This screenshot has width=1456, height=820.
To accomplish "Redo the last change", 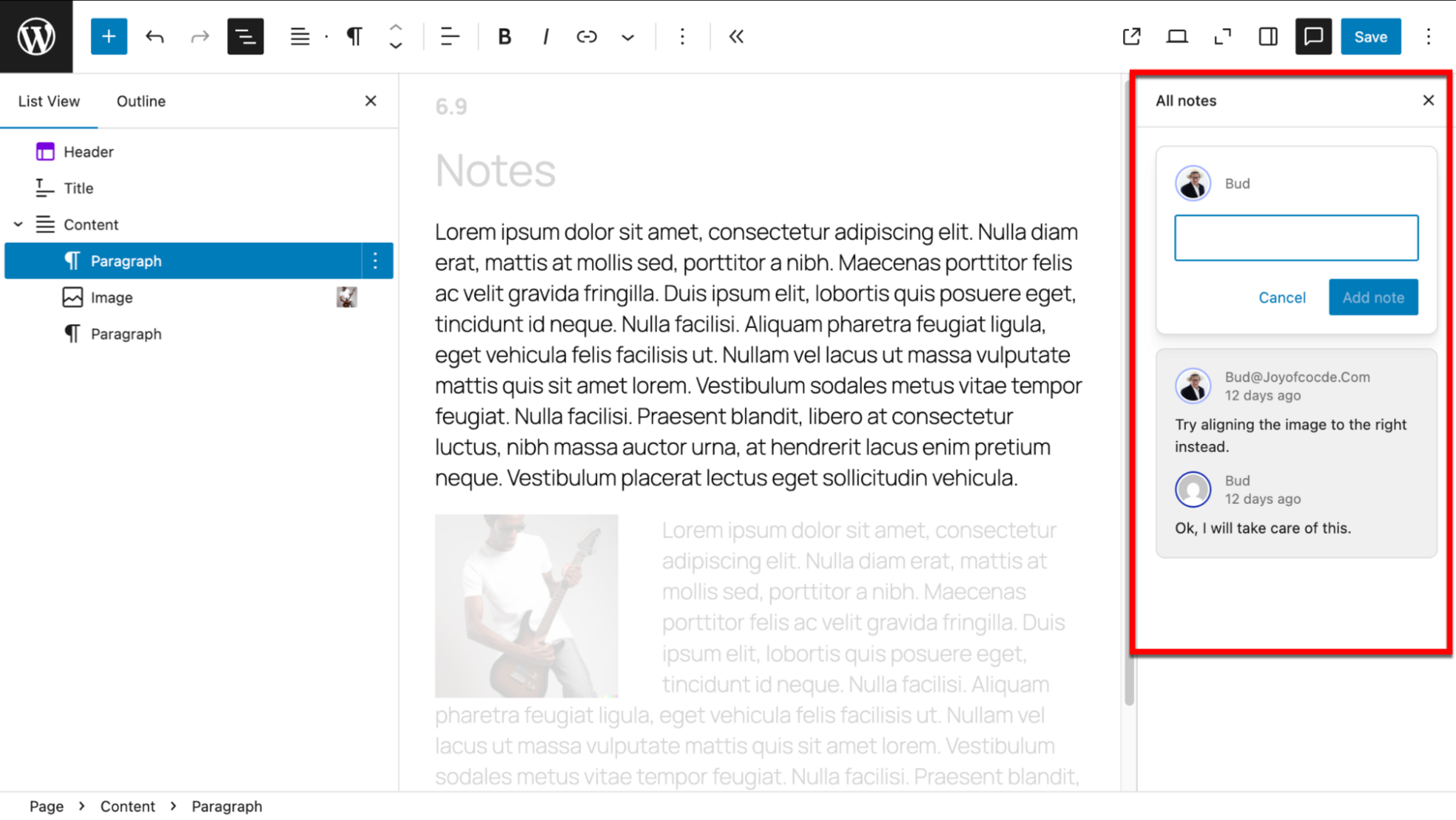I will pyautogui.click(x=199, y=36).
